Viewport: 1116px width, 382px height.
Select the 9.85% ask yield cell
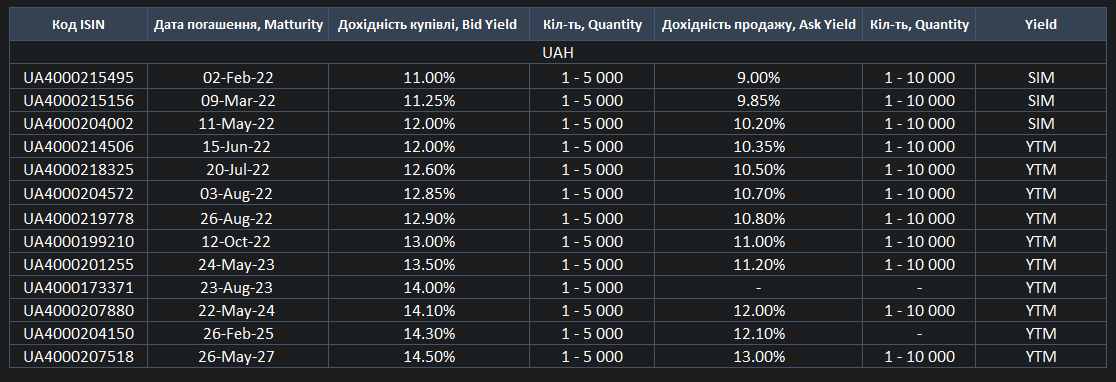pos(758,100)
